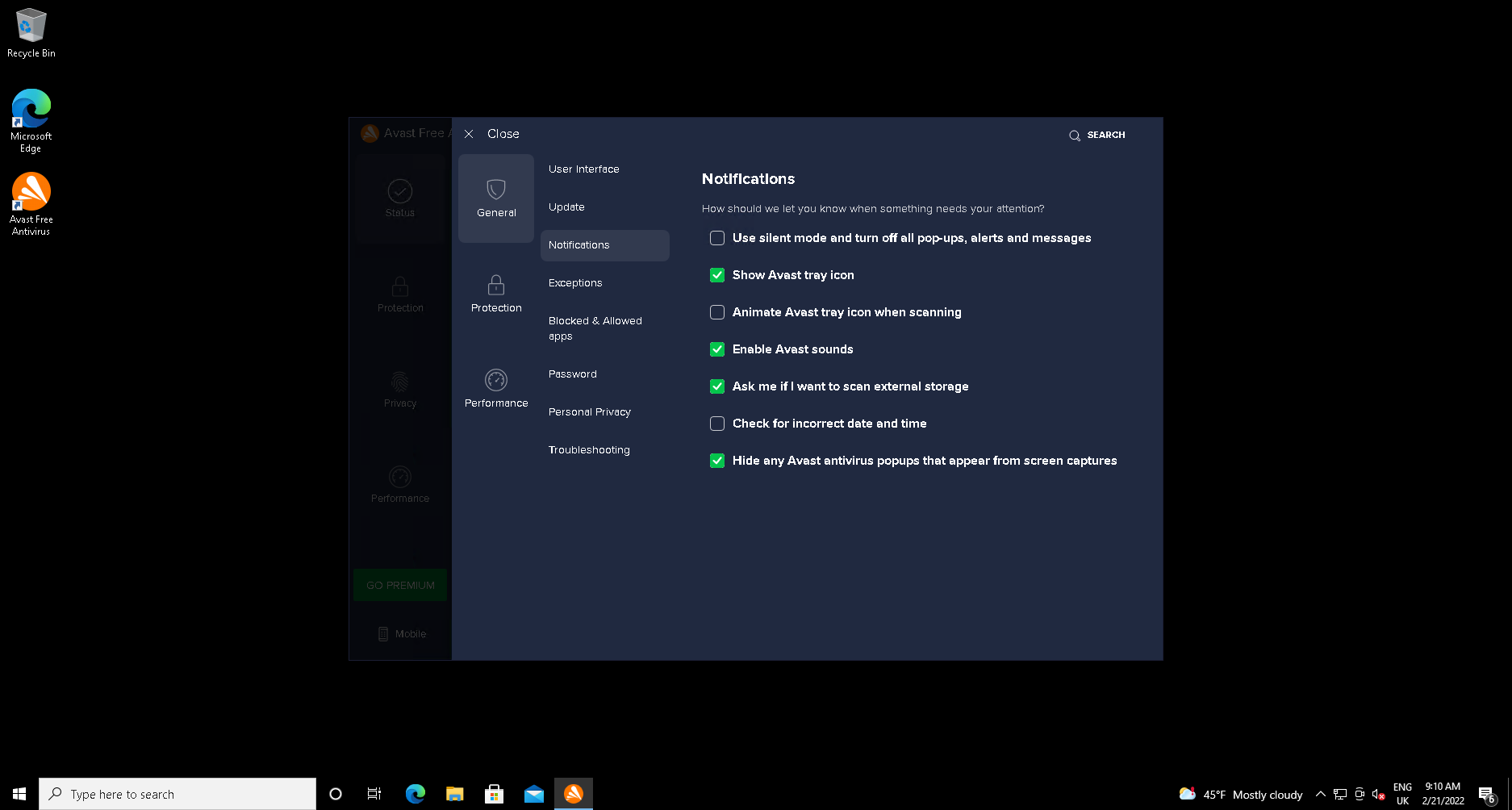Click the SEARCH label in settings
The width and height of the screenshot is (1512, 810).
coord(1106,135)
